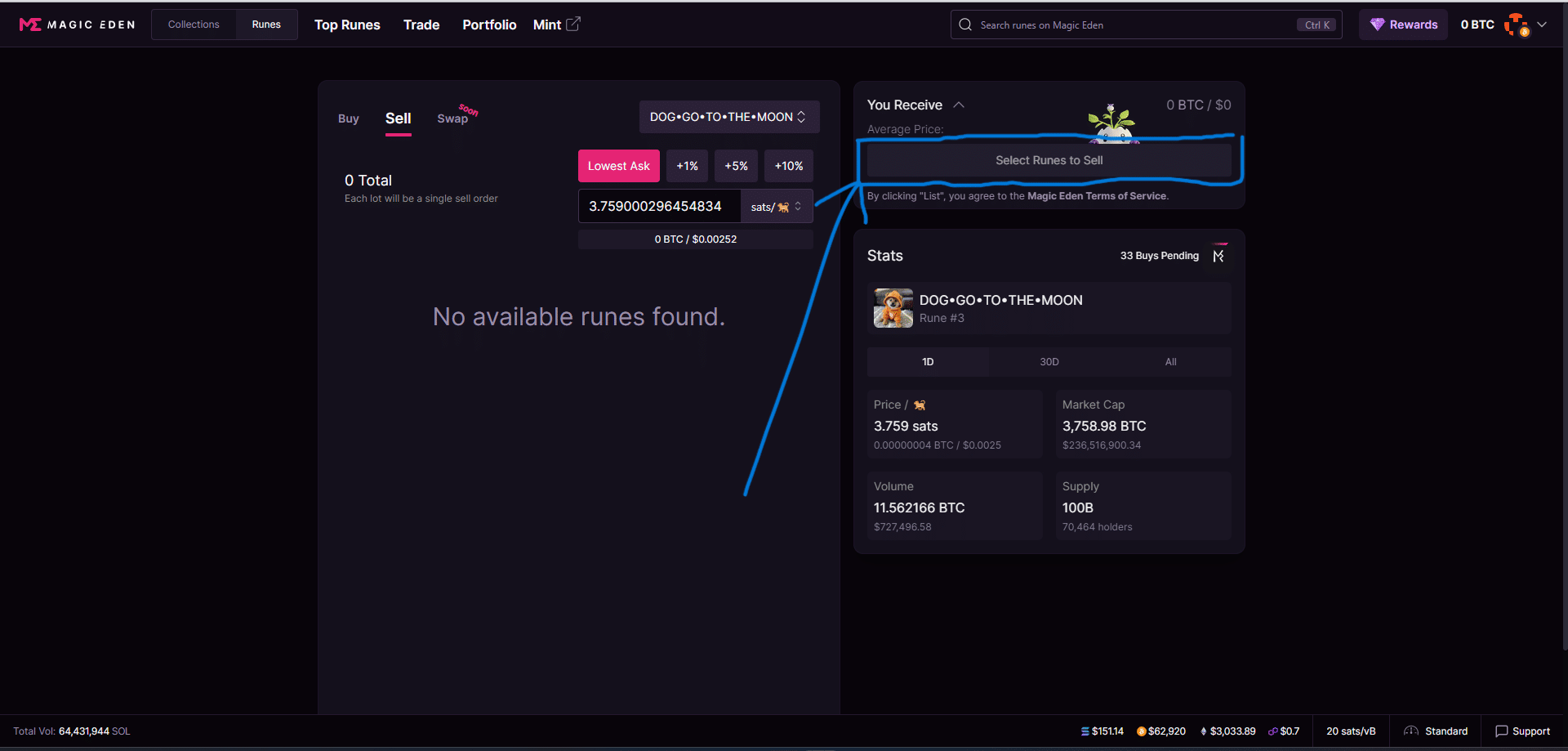Click the Magic Eden logo

pos(77,25)
